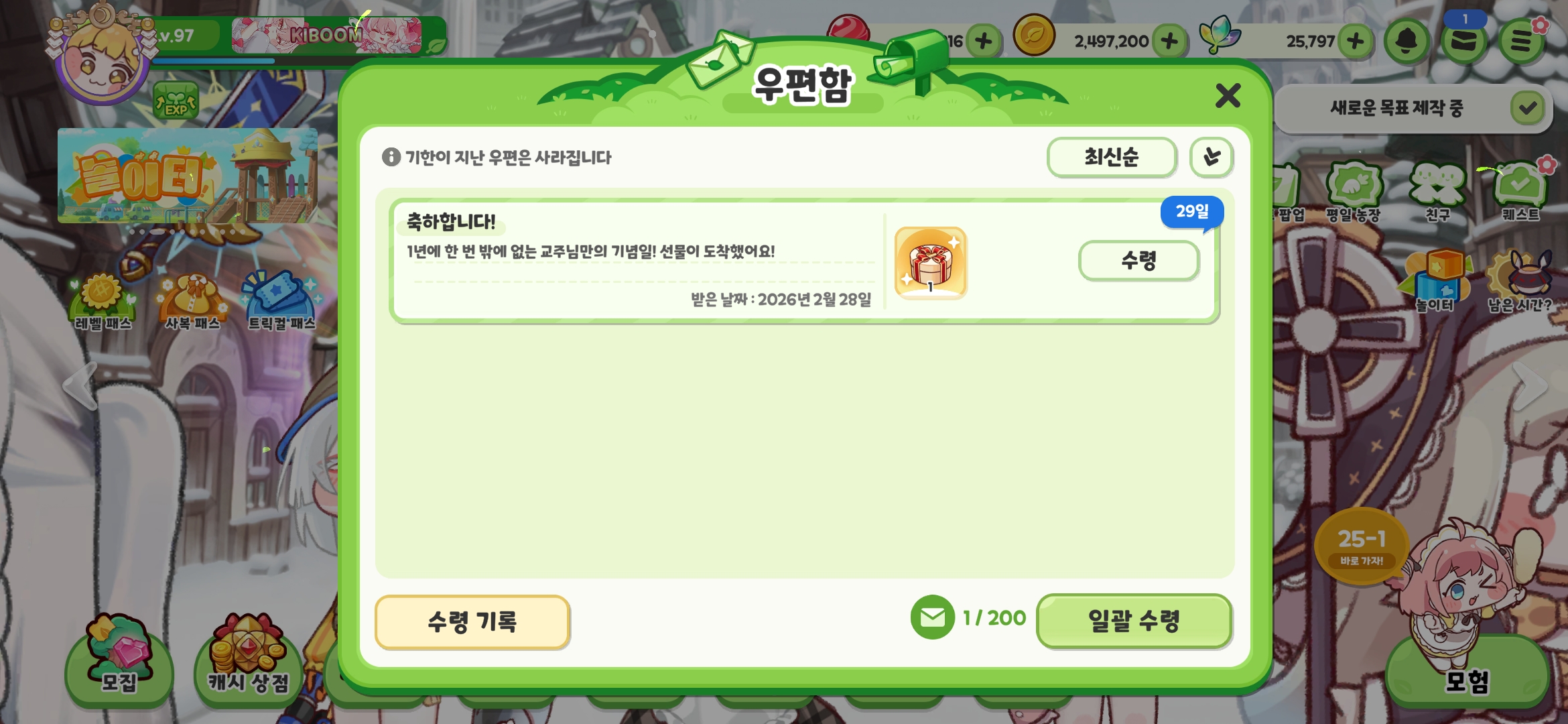Open the 수령 기록 claim history

(472, 621)
